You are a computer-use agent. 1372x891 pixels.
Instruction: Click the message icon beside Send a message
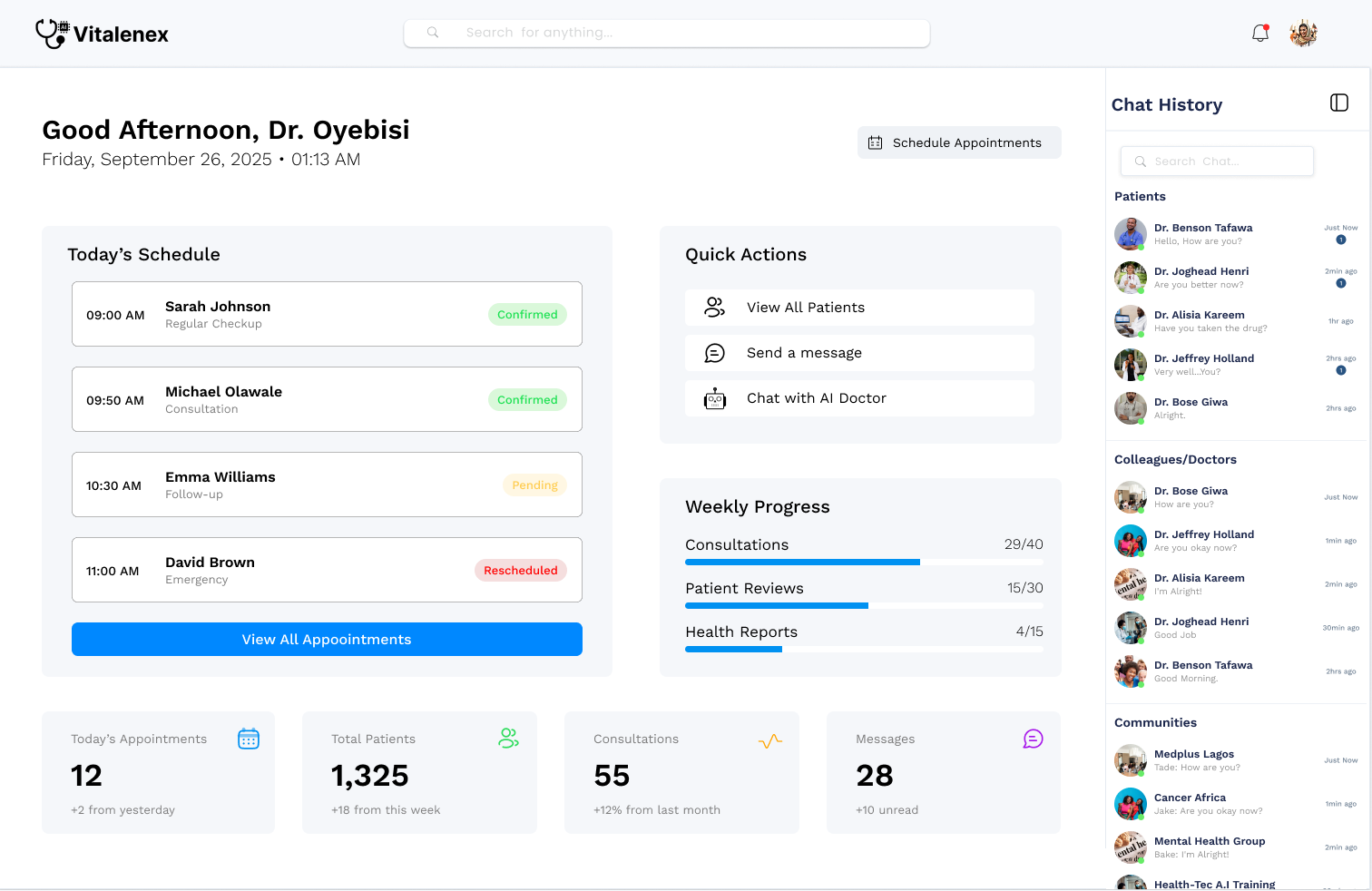[715, 353]
